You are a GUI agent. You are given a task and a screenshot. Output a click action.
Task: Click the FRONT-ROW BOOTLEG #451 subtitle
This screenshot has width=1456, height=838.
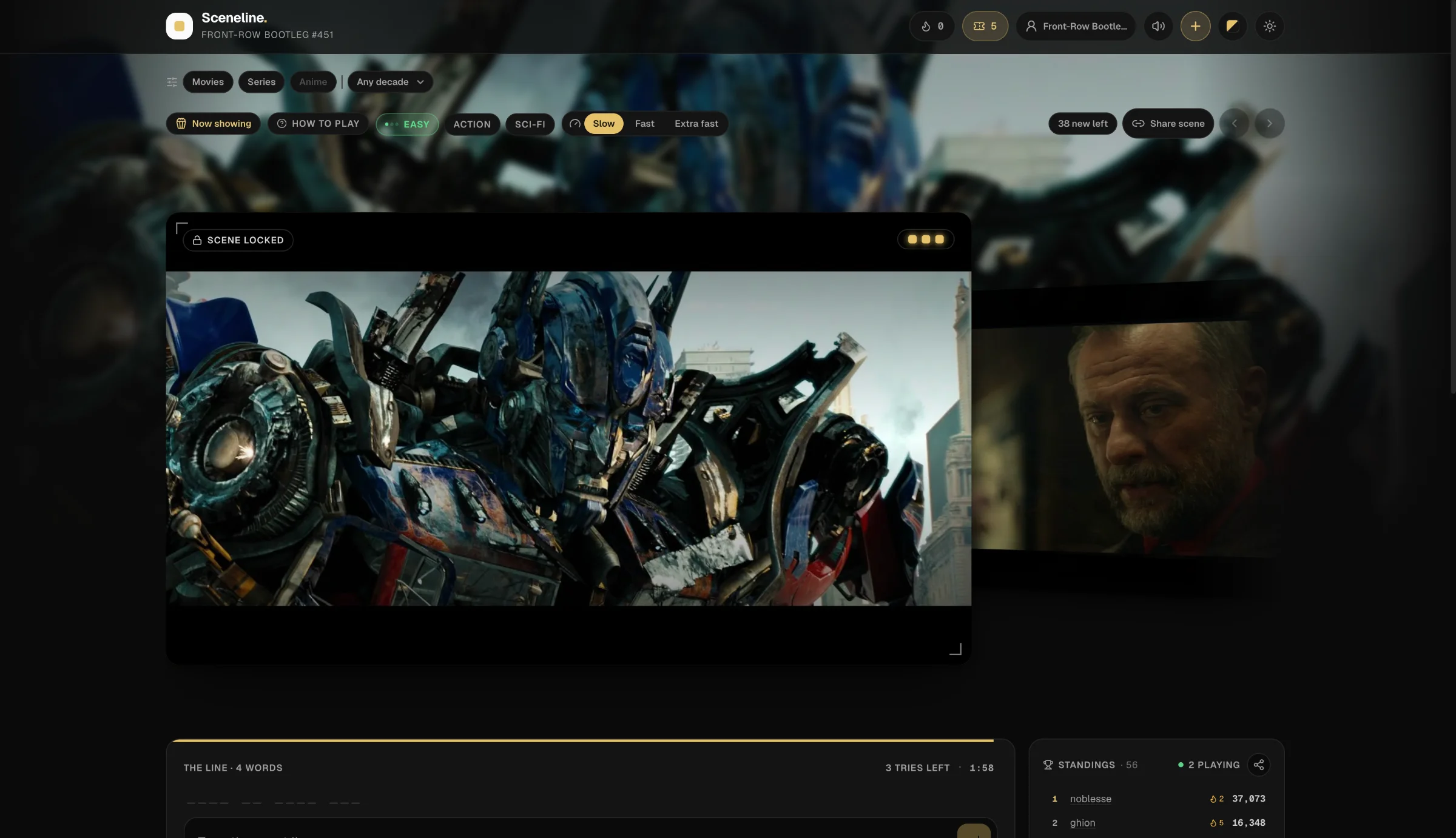tap(268, 35)
